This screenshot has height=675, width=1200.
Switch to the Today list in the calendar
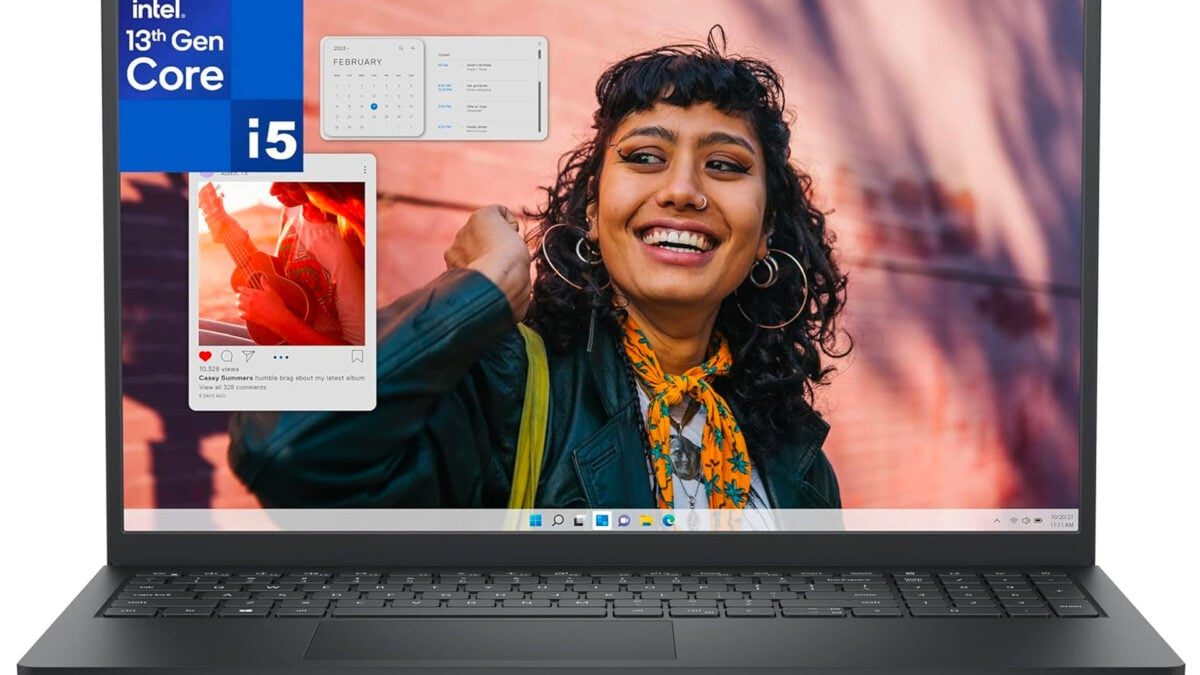coord(444,54)
